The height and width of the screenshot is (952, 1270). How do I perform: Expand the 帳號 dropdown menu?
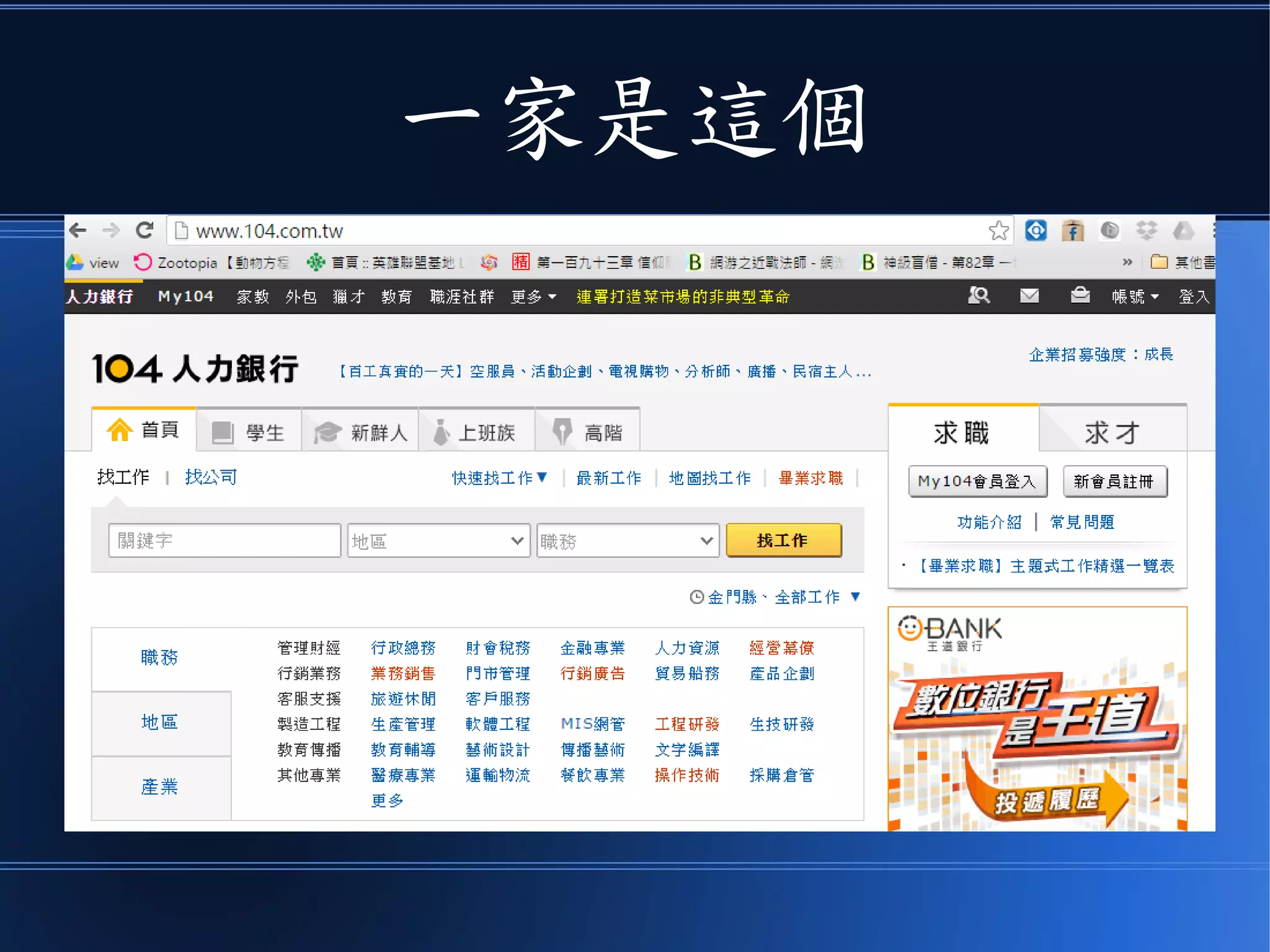(1135, 296)
